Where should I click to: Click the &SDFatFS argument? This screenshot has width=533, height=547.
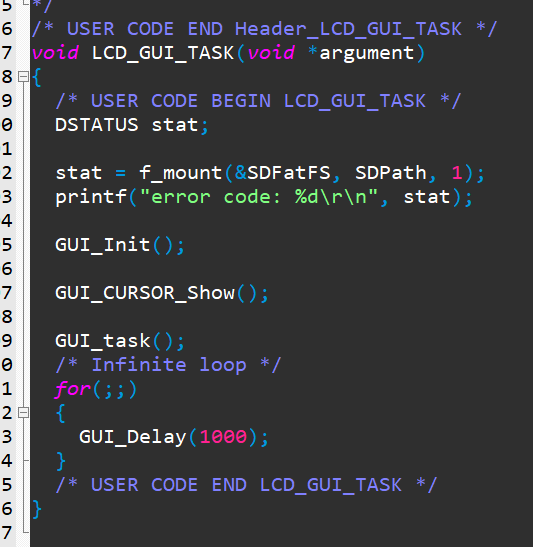coord(283,173)
